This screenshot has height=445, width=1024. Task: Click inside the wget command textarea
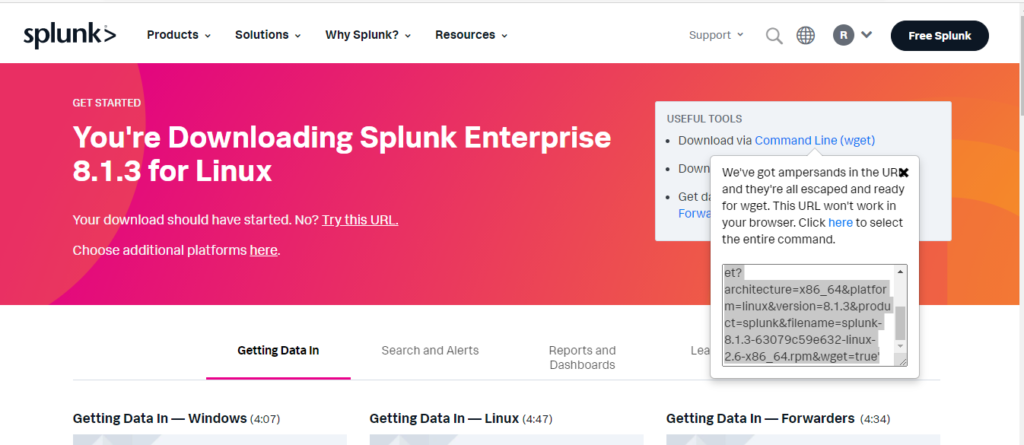pos(808,315)
